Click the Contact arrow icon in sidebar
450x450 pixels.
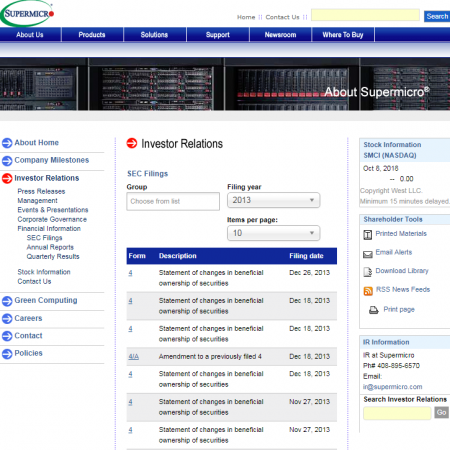click(x=7, y=336)
